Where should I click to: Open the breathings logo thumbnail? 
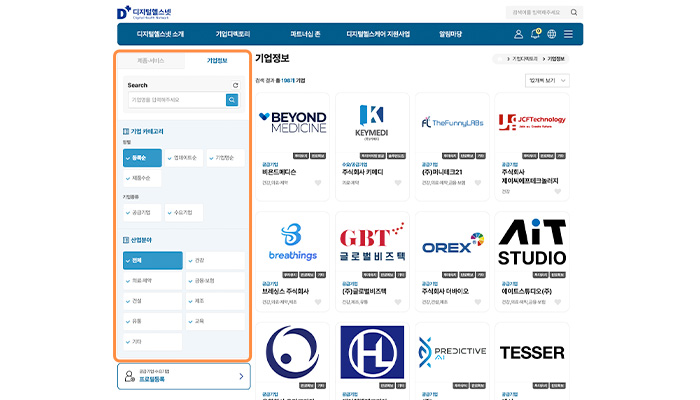(x=292, y=242)
